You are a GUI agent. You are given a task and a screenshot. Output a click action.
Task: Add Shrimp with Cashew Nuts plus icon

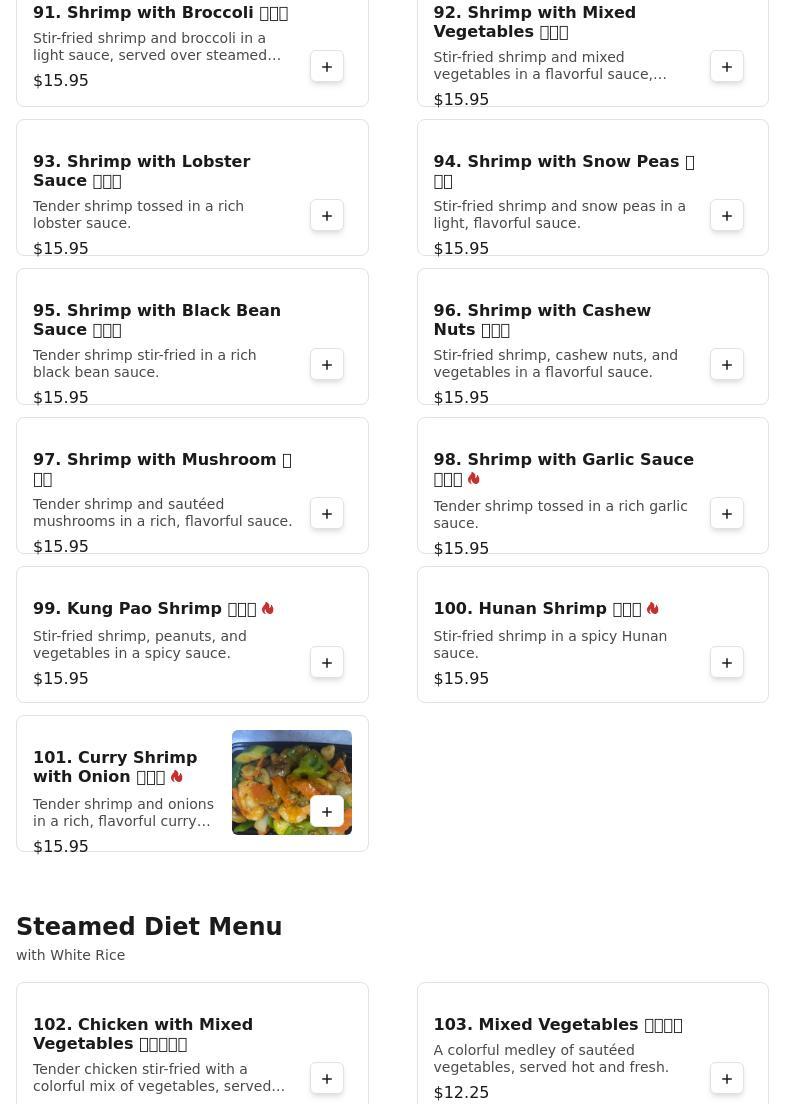coord(727,365)
